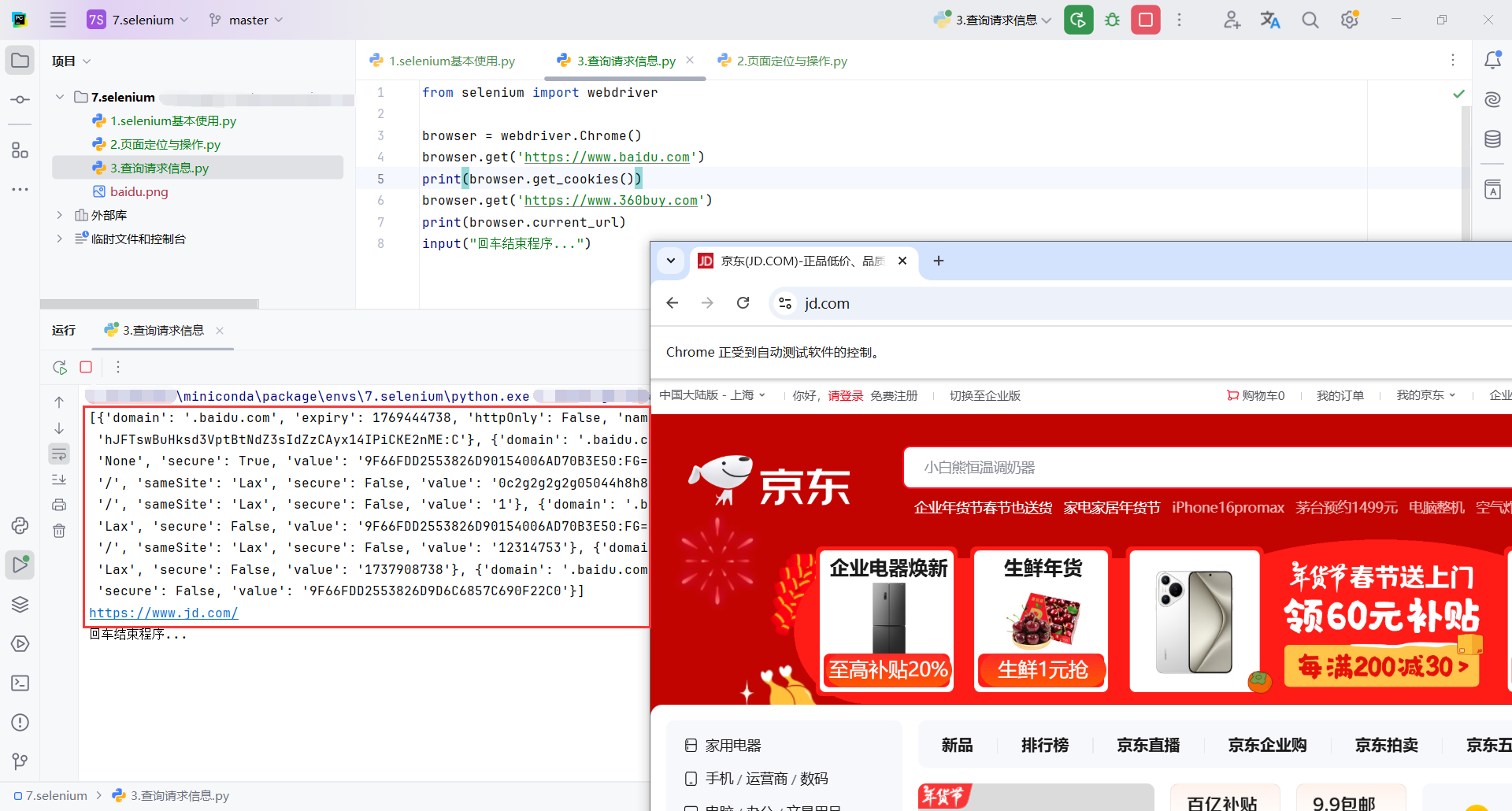Open Chrome tab search chevron
This screenshot has width=1512, height=811.
pyautogui.click(x=671, y=261)
